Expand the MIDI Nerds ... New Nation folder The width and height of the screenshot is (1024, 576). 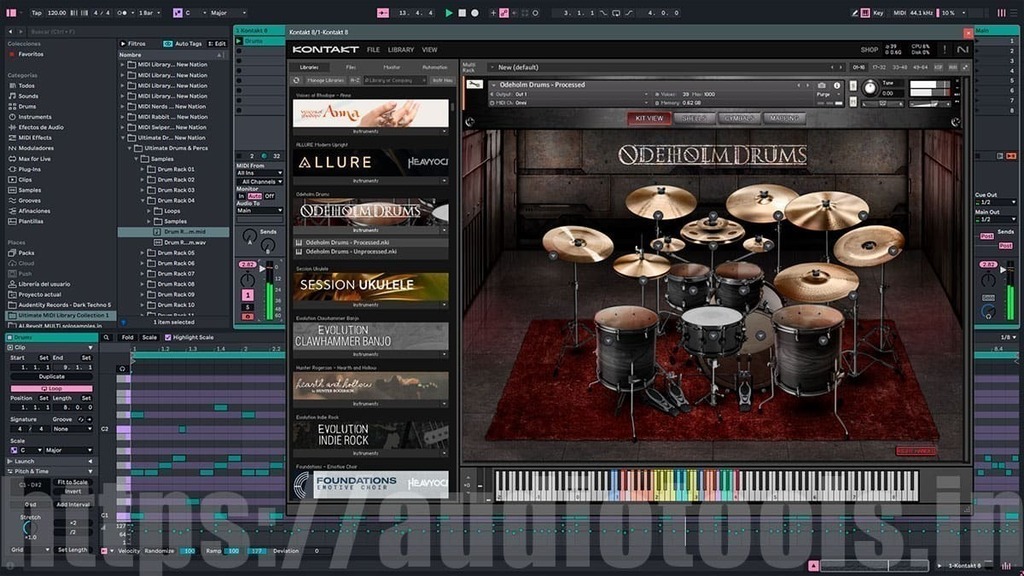122,106
